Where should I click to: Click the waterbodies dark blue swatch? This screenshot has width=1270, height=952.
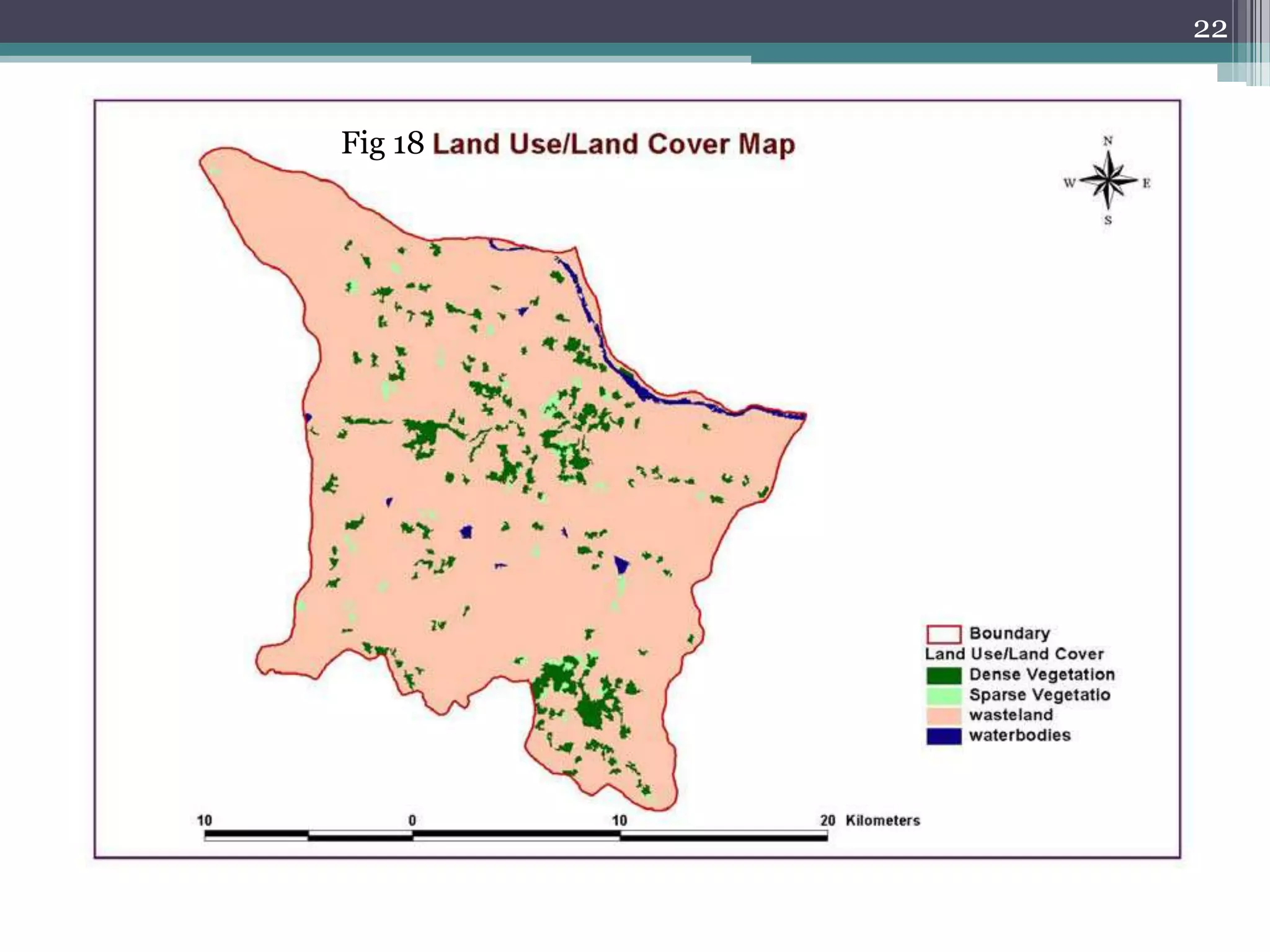point(943,736)
